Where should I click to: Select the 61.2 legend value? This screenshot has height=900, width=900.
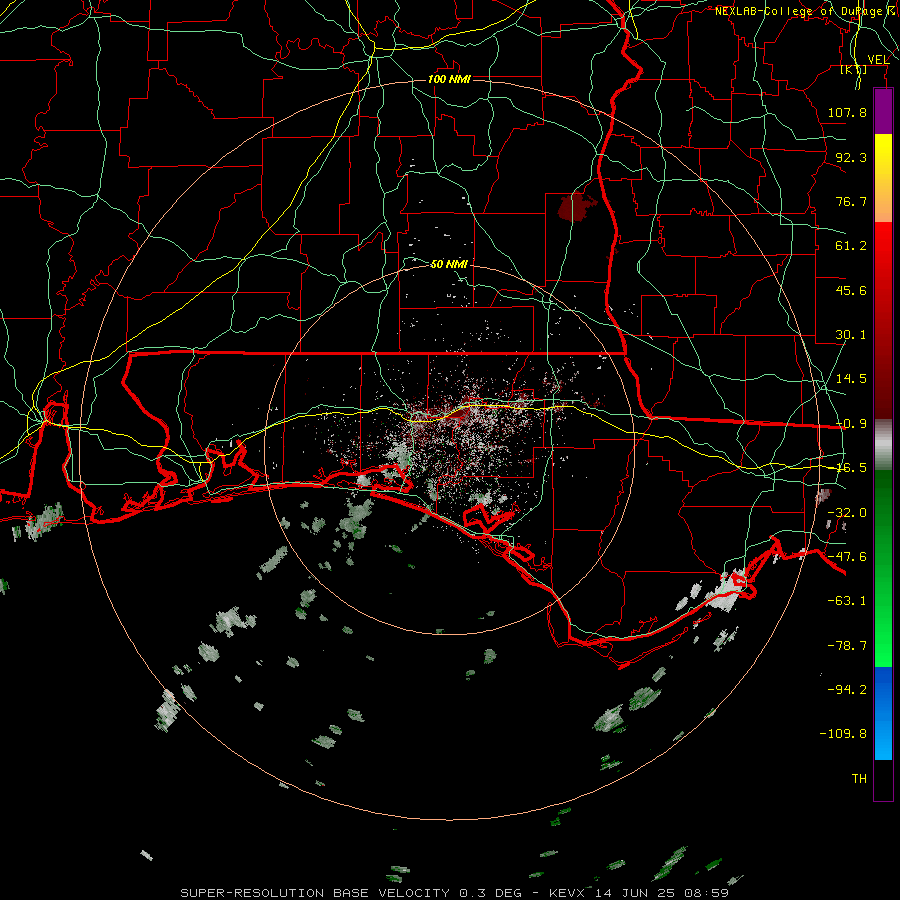point(851,246)
